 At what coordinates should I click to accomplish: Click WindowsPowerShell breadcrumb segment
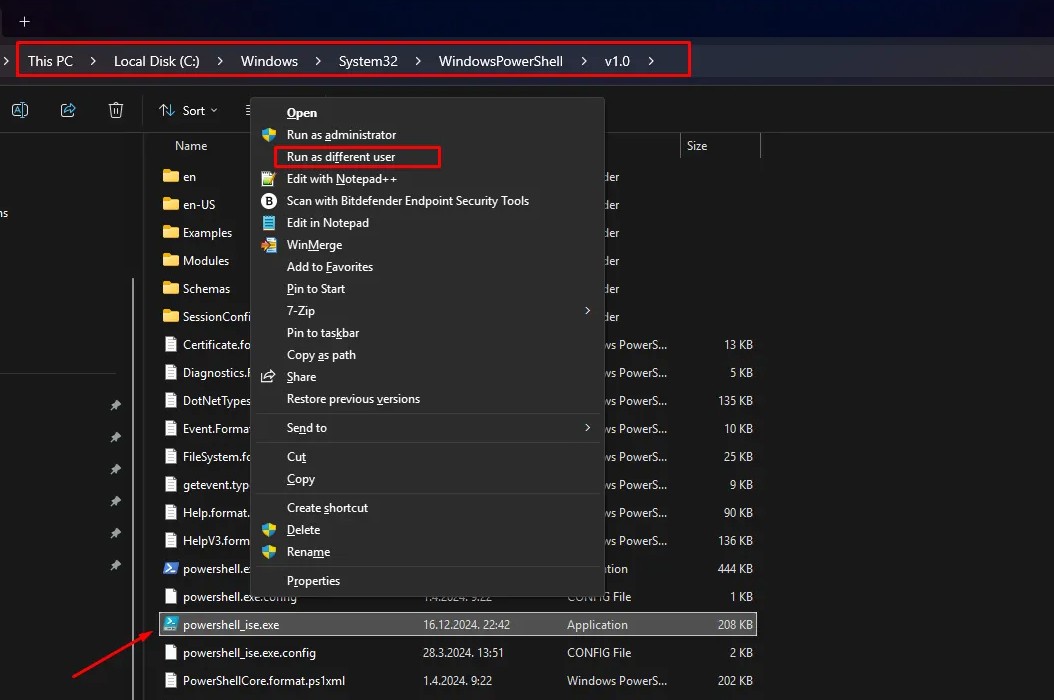pyautogui.click(x=500, y=61)
